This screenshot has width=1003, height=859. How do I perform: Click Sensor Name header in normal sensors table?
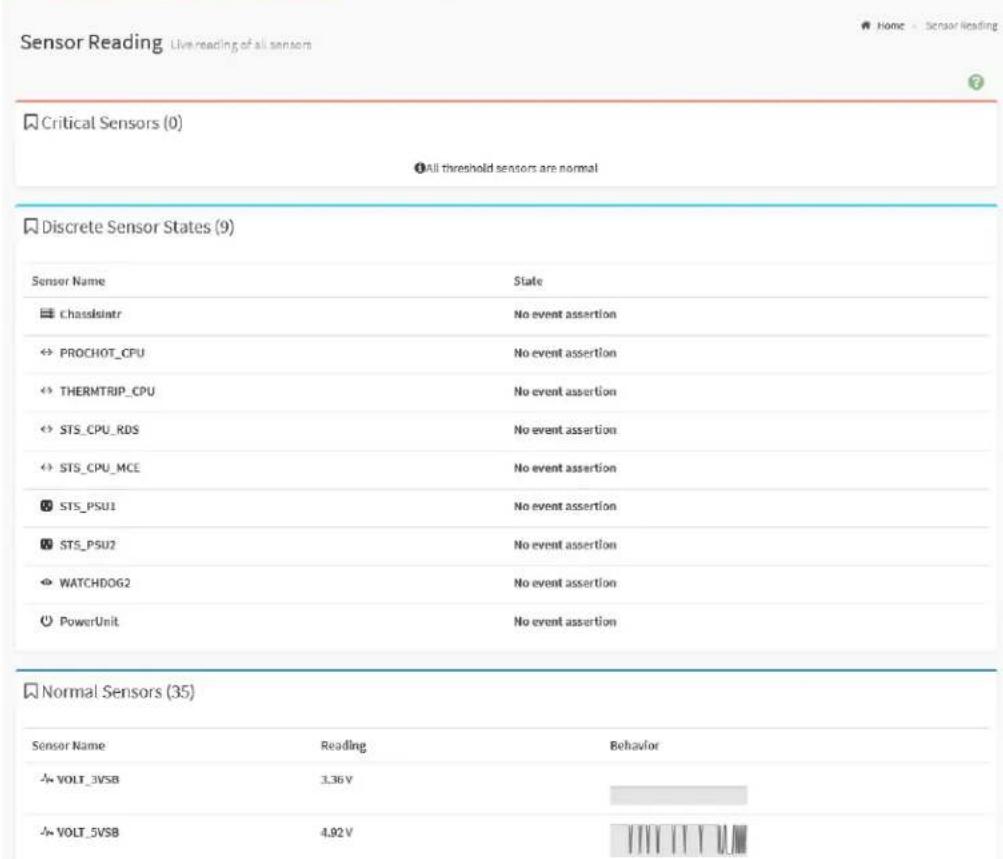click(x=68, y=745)
